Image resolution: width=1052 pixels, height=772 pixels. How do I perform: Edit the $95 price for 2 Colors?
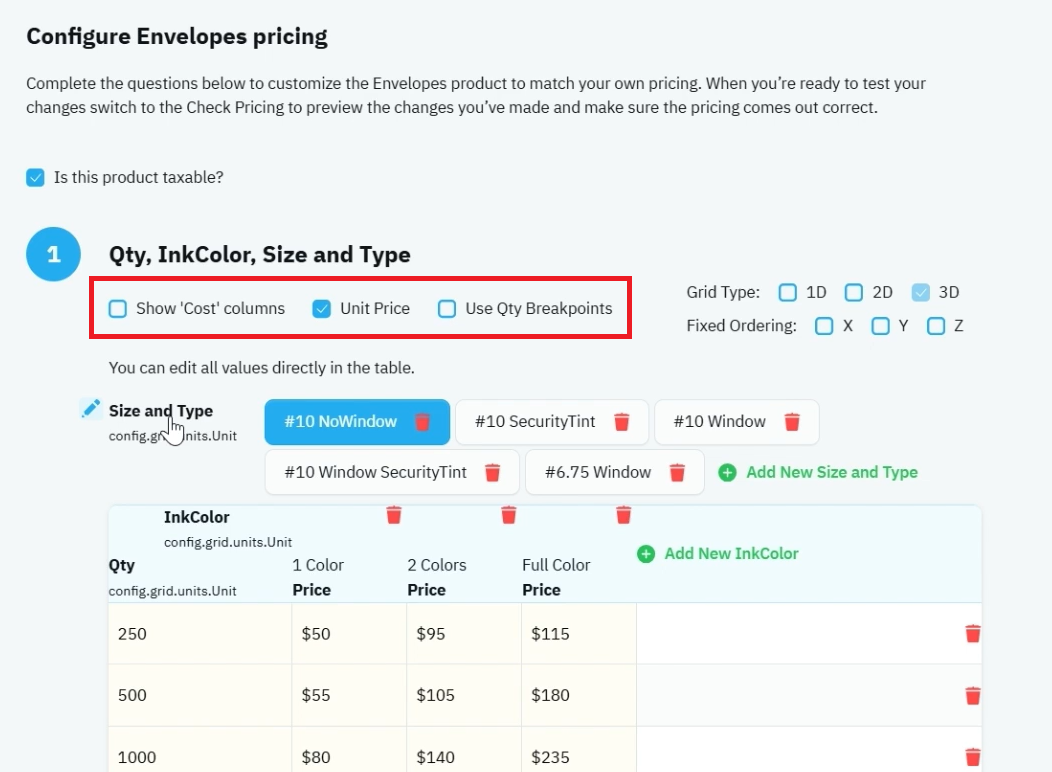coord(464,634)
